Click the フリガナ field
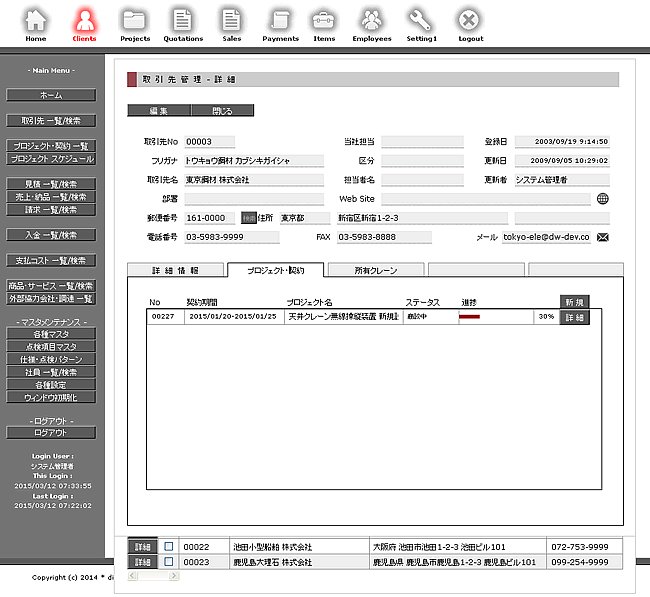Viewport: 650px width, 597px height. 254,161
